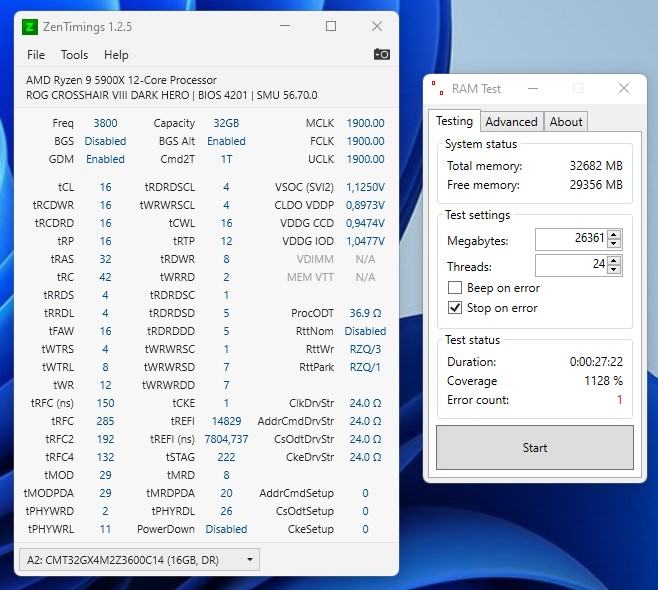Increase Megabytes with the up arrow
This screenshot has height=590, width=658.
click(x=614, y=235)
